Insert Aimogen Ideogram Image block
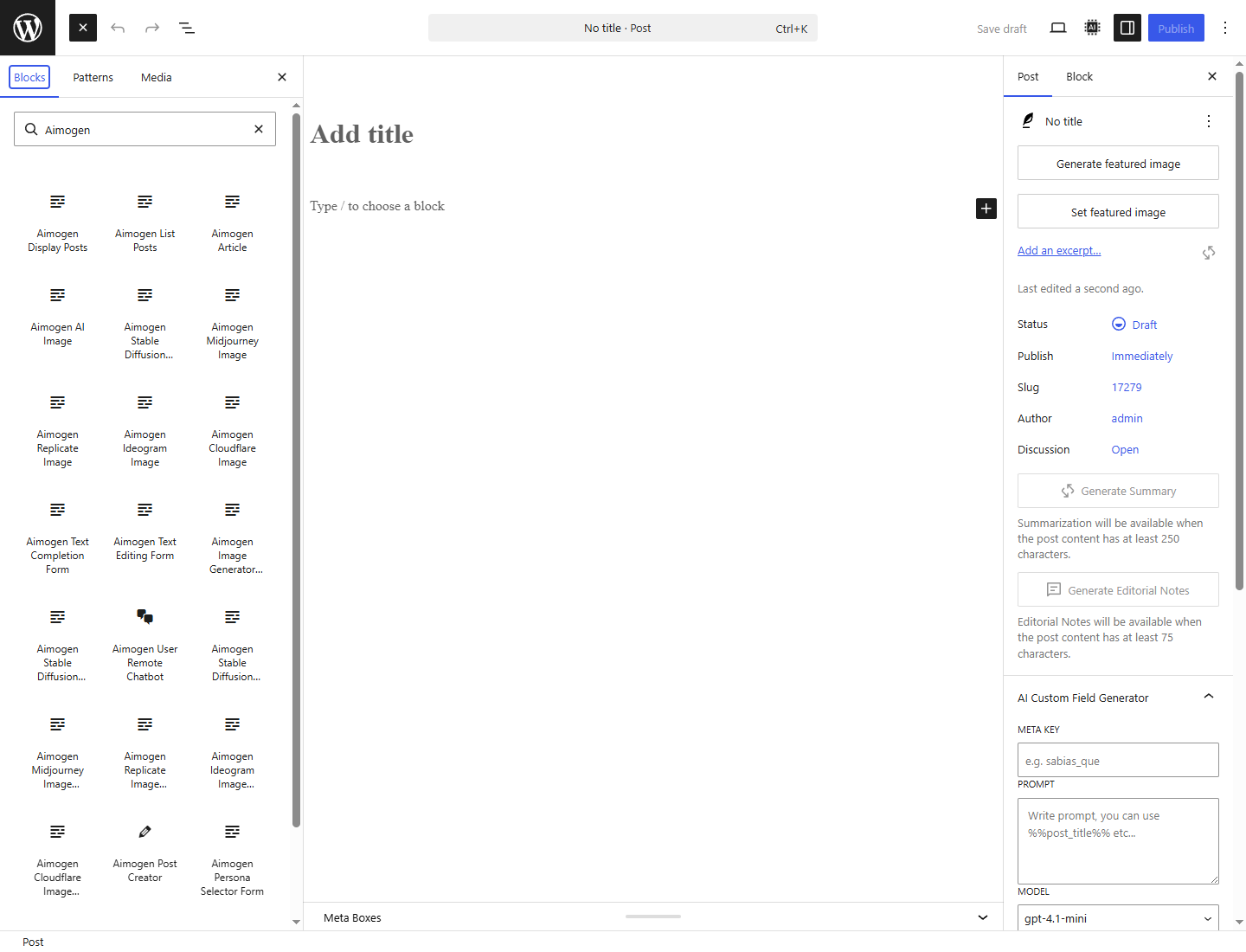1246x952 pixels. 145,431
